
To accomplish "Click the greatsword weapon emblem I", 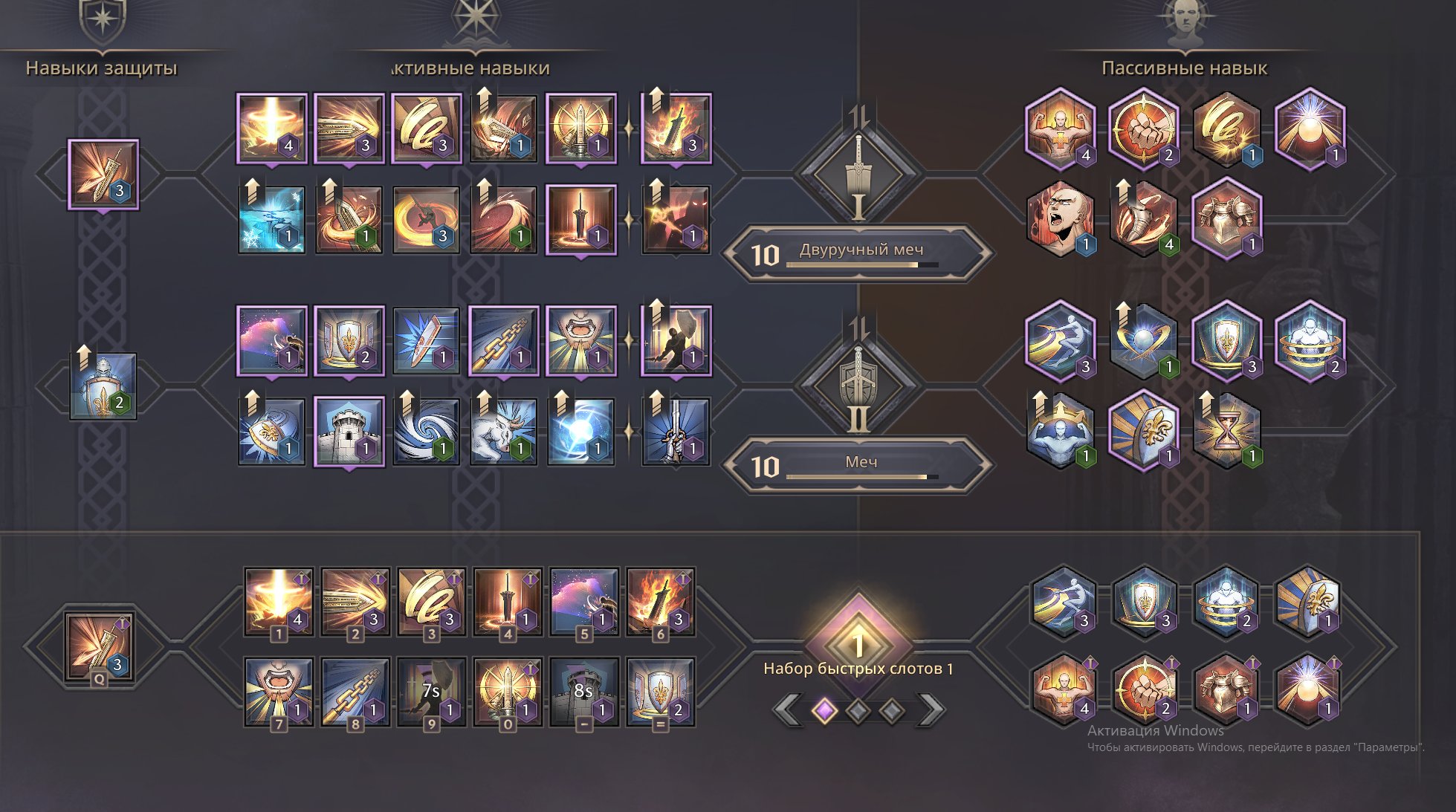I will click(858, 175).
